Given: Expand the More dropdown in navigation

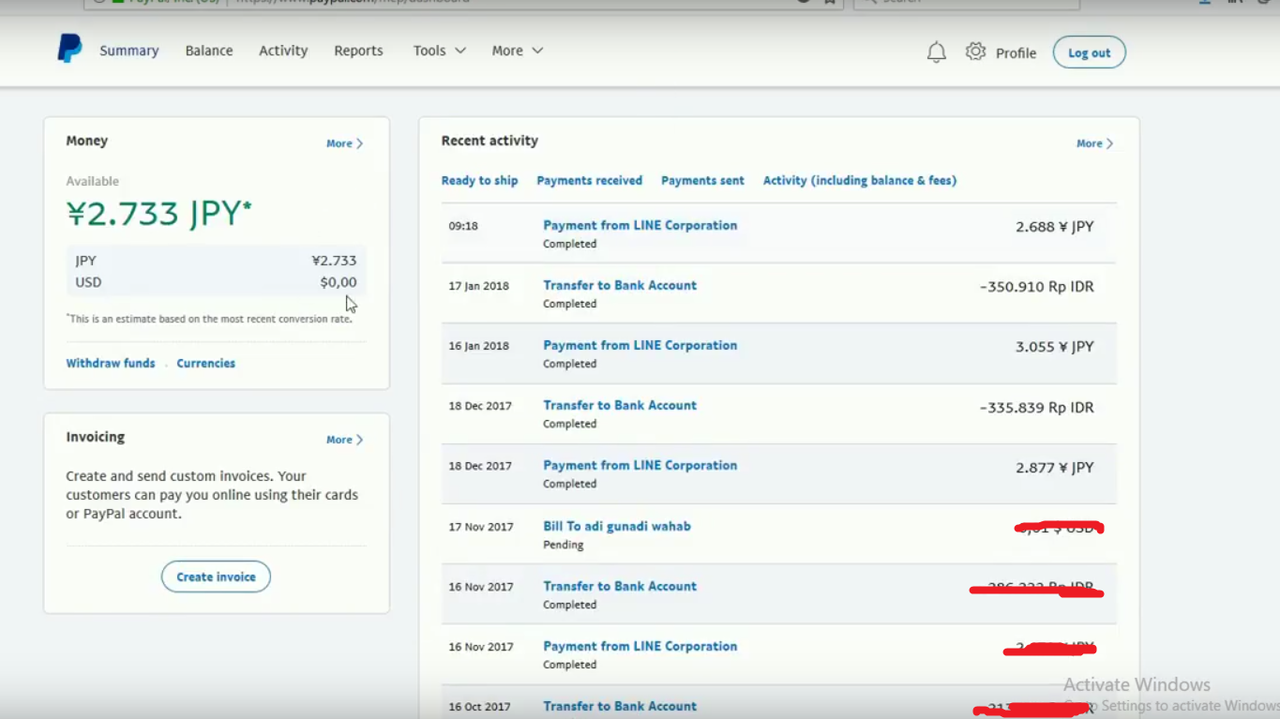Looking at the screenshot, I should [x=517, y=51].
